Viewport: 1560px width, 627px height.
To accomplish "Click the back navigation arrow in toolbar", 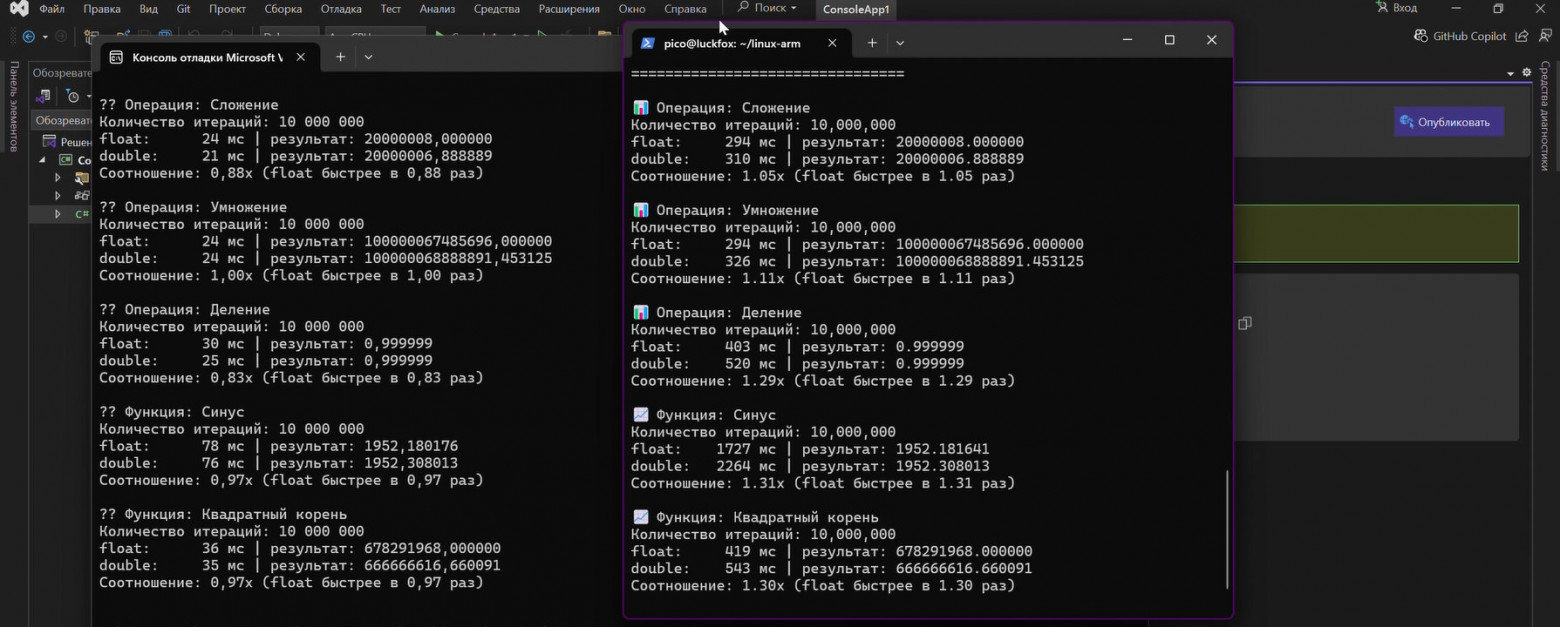I will click(28, 37).
